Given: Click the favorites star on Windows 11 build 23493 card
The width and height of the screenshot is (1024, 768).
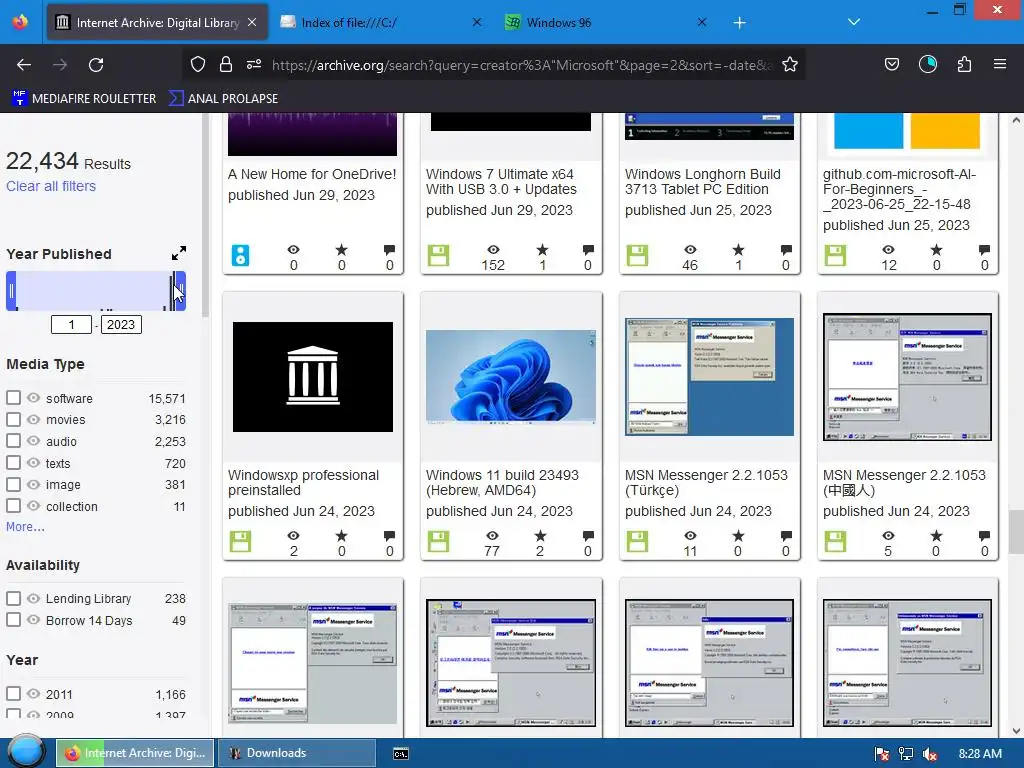Looking at the screenshot, I should point(540,536).
